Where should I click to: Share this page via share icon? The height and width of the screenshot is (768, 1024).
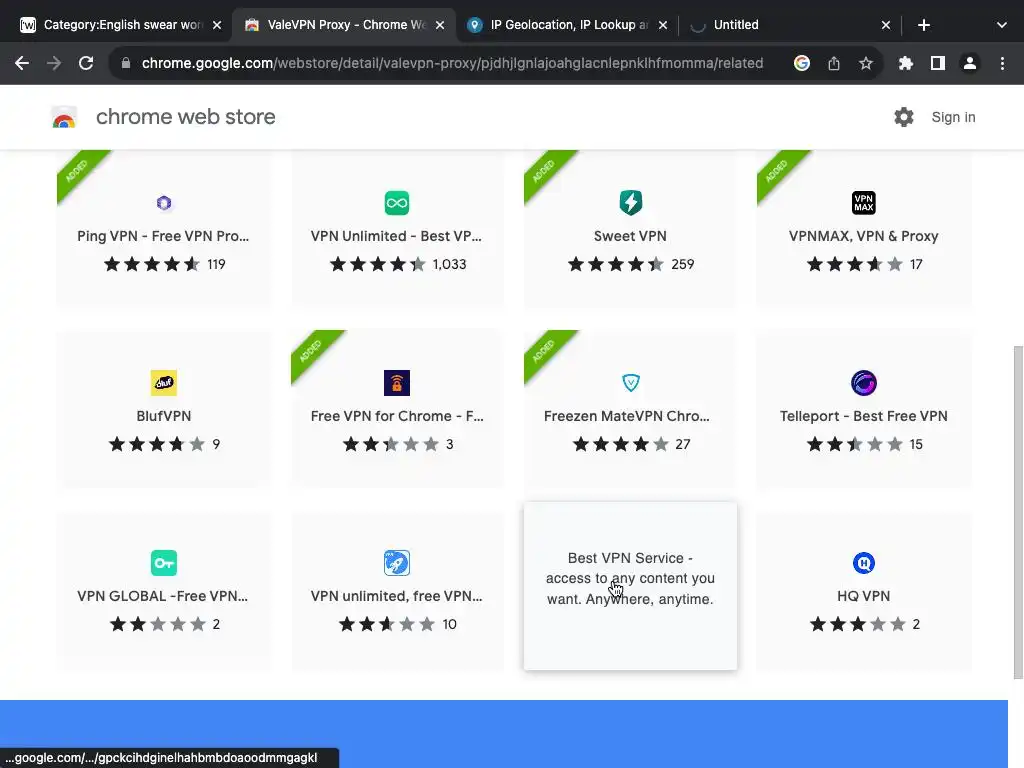pyautogui.click(x=834, y=63)
